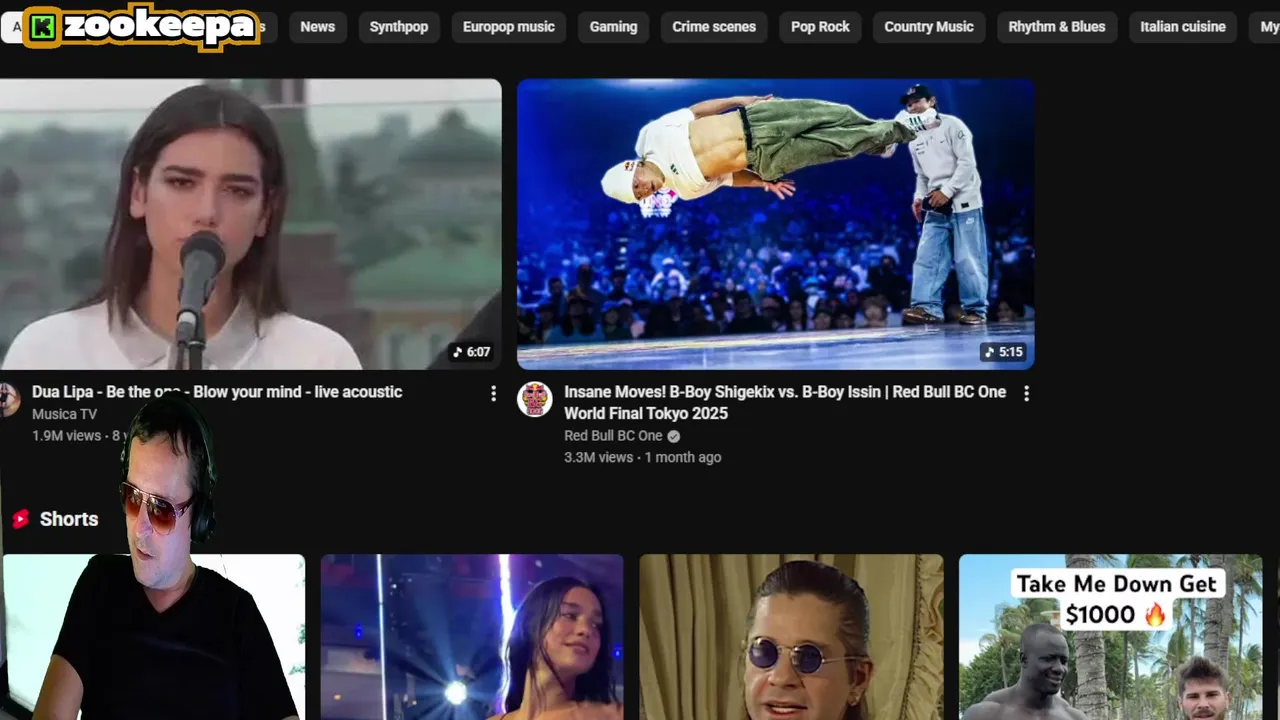Open the Insane Moves B-Boy Shigekix title

[x=785, y=402]
